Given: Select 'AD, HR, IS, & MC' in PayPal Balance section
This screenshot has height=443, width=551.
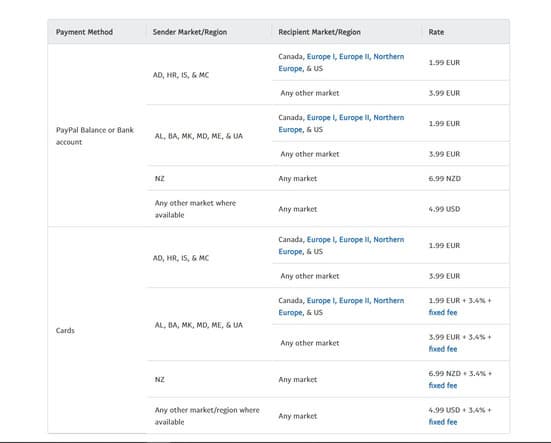Looking at the screenshot, I should [181, 75].
